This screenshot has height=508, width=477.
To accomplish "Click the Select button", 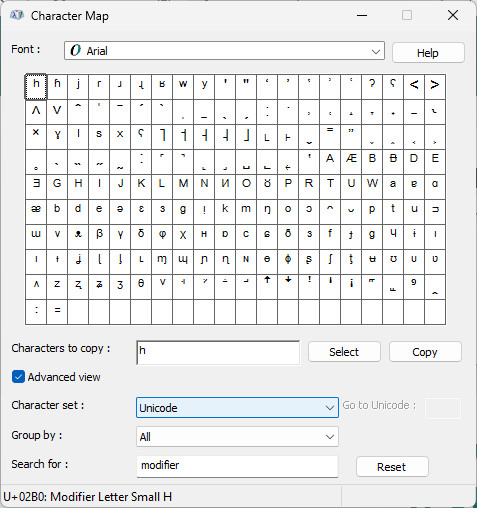I will click(x=344, y=352).
